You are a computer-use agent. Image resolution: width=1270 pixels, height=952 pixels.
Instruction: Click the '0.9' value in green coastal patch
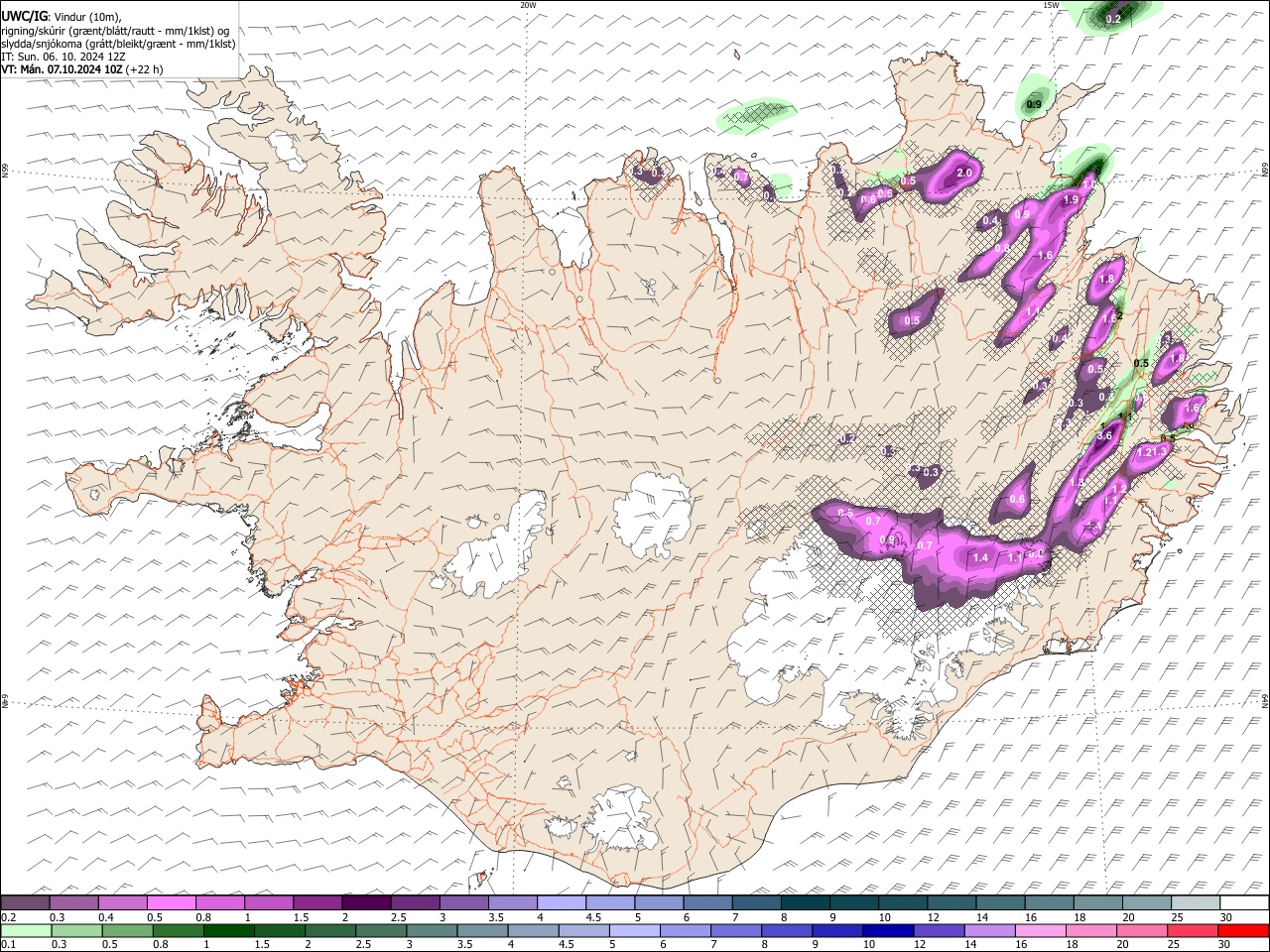(1034, 104)
